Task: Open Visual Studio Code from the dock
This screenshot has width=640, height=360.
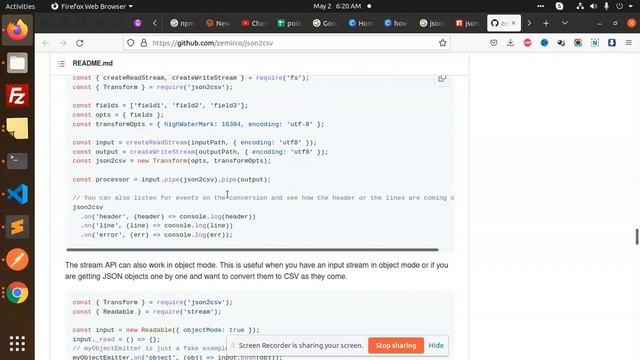Action: 17,194
